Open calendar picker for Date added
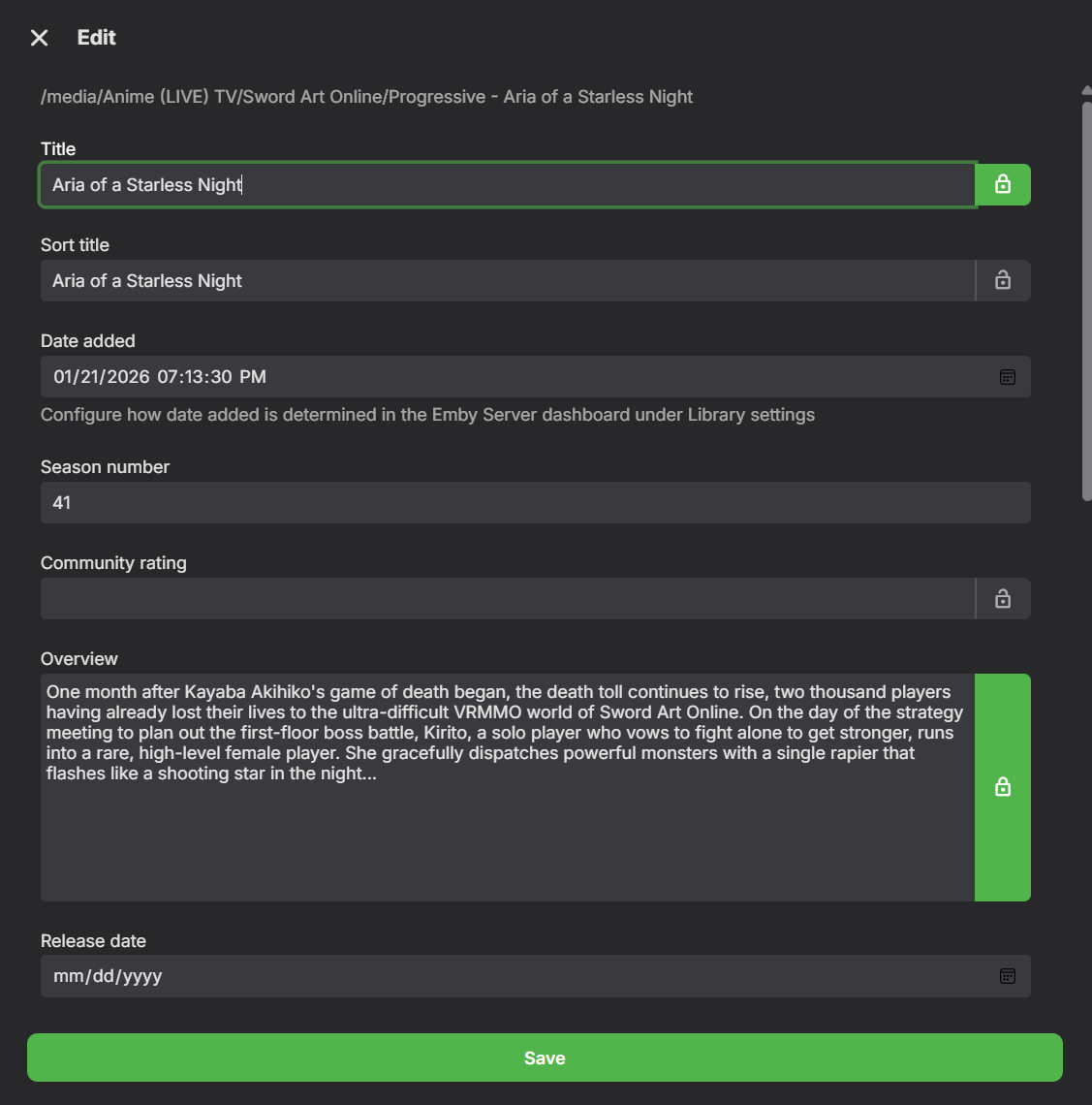The image size is (1092, 1105). click(1008, 377)
